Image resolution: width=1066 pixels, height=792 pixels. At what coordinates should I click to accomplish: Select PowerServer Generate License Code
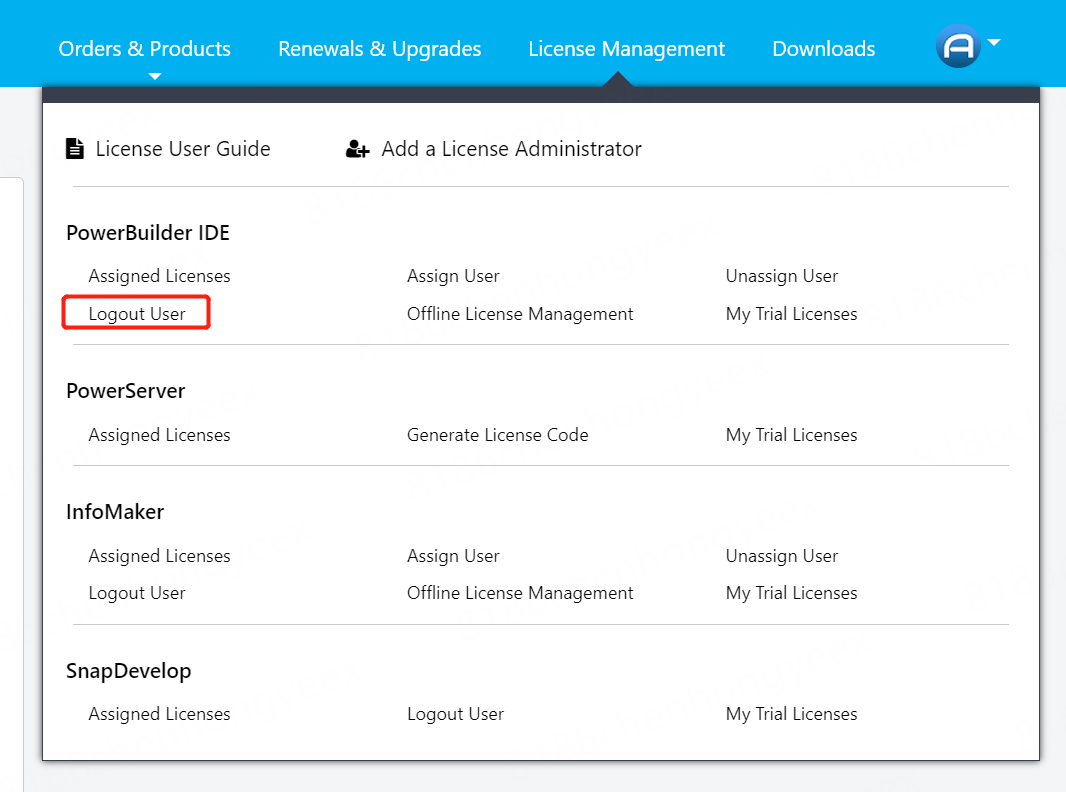498,435
